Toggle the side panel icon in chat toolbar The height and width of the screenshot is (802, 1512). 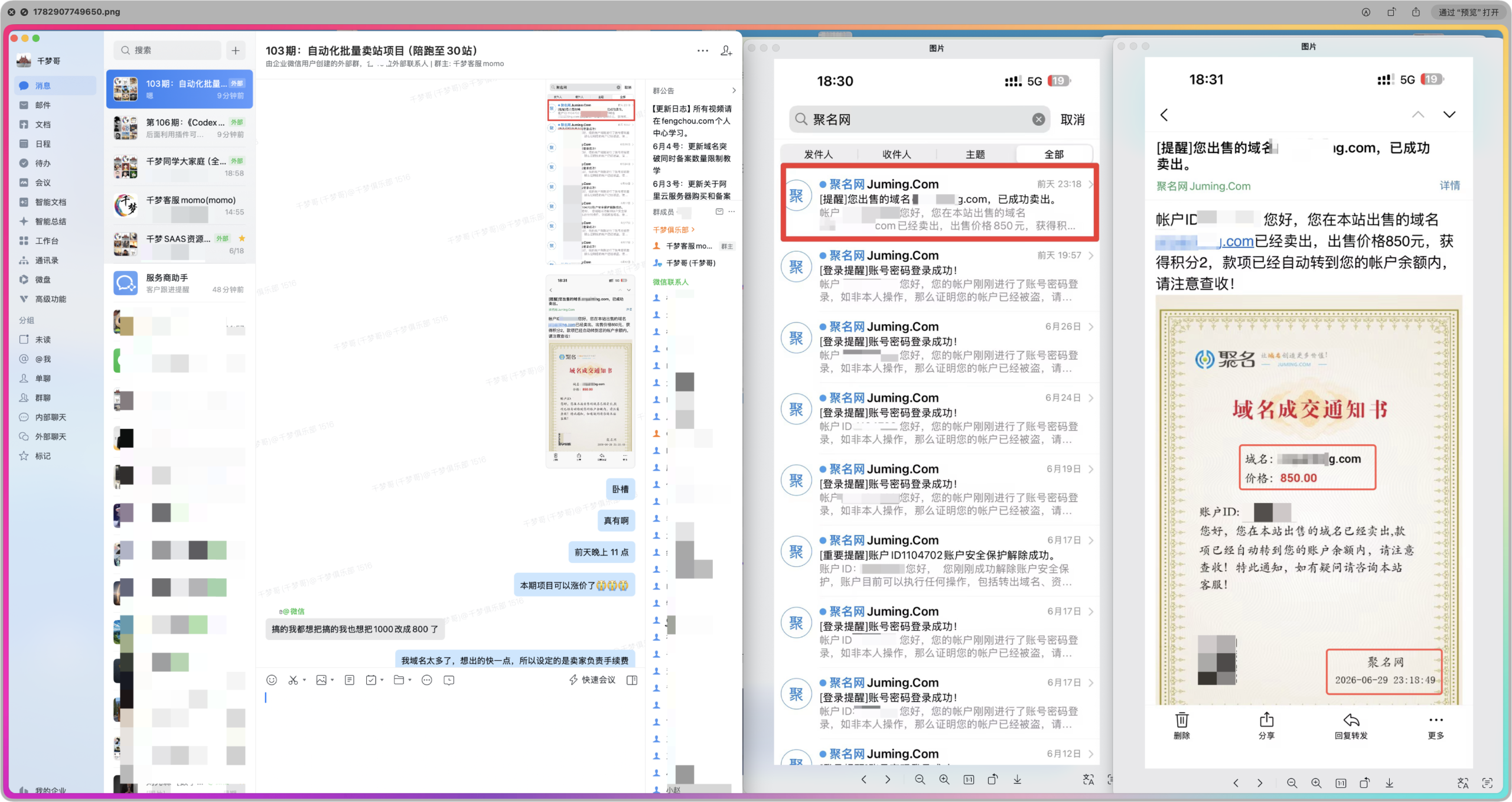coord(632,680)
